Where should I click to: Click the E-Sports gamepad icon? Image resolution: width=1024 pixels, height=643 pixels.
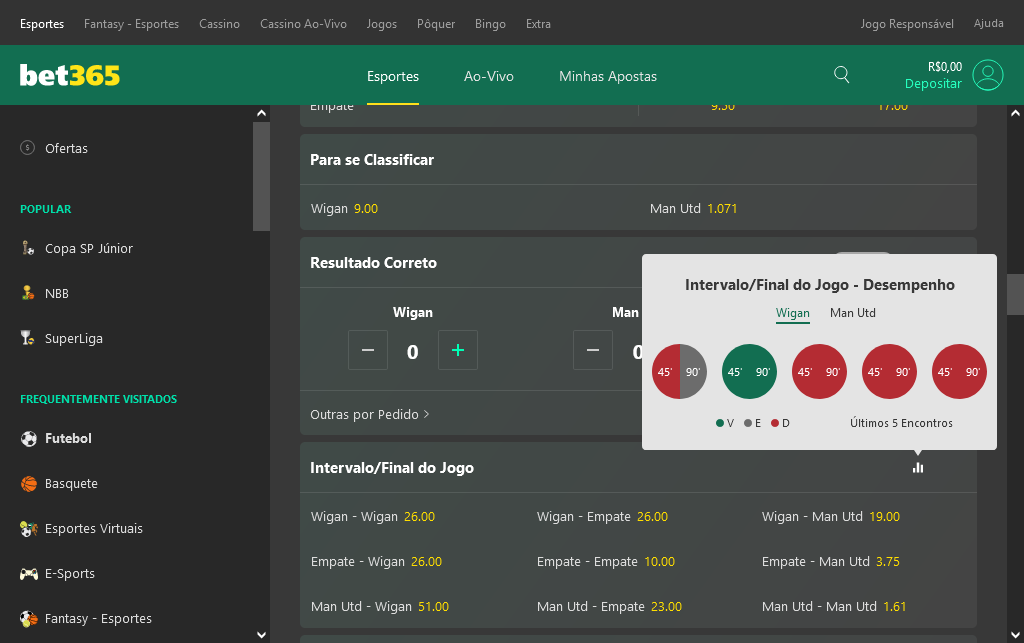29,574
